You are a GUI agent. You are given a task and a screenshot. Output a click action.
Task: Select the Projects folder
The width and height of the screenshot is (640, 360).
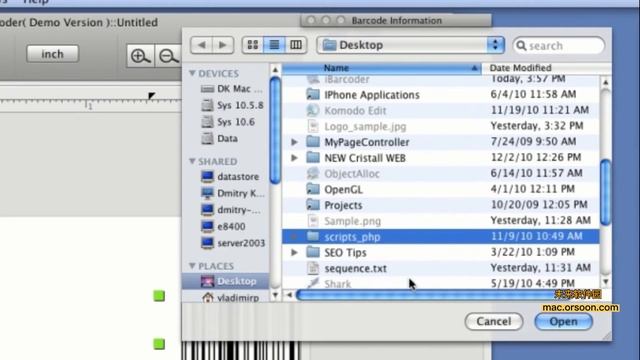tap(440, 205)
